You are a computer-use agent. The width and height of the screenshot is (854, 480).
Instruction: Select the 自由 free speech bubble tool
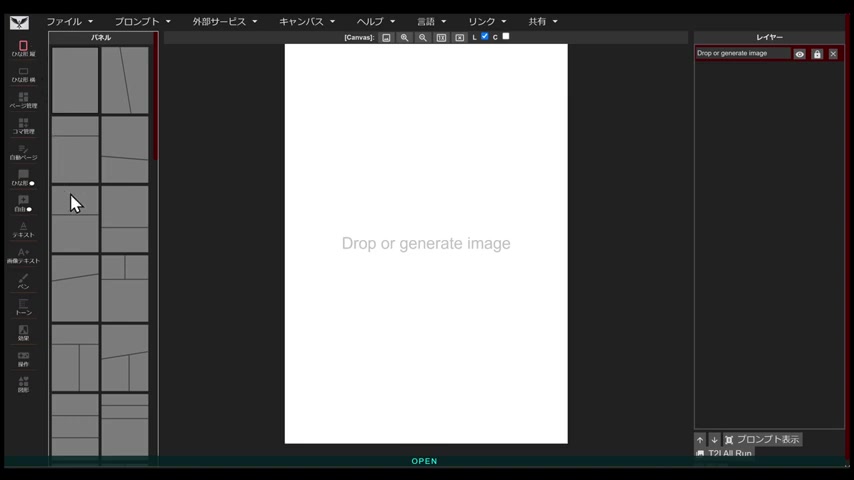(x=23, y=204)
